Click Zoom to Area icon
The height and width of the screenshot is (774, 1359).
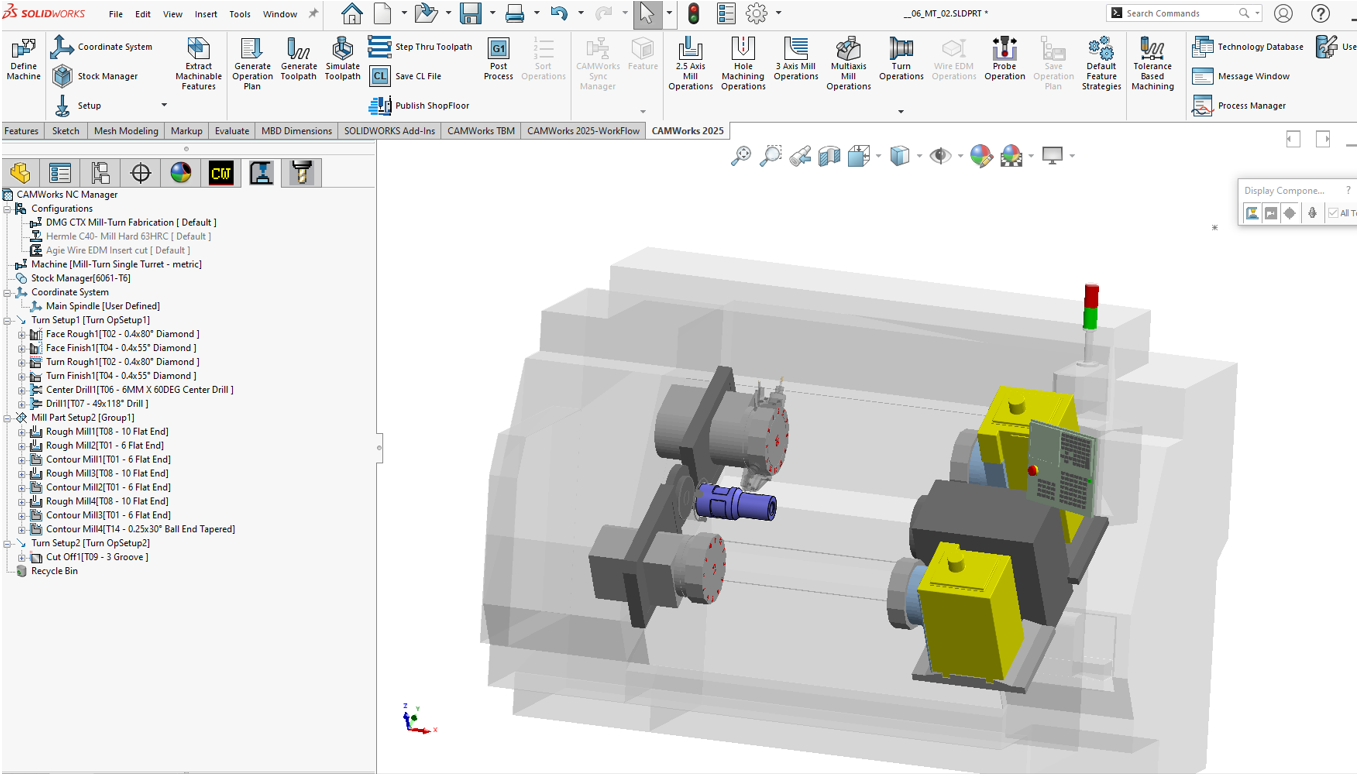(x=770, y=156)
